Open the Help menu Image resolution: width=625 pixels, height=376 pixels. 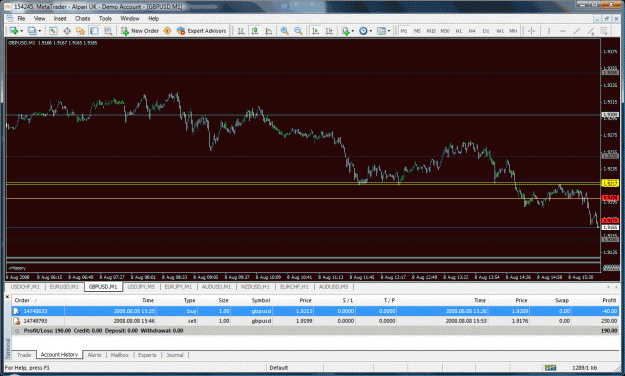[x=153, y=18]
